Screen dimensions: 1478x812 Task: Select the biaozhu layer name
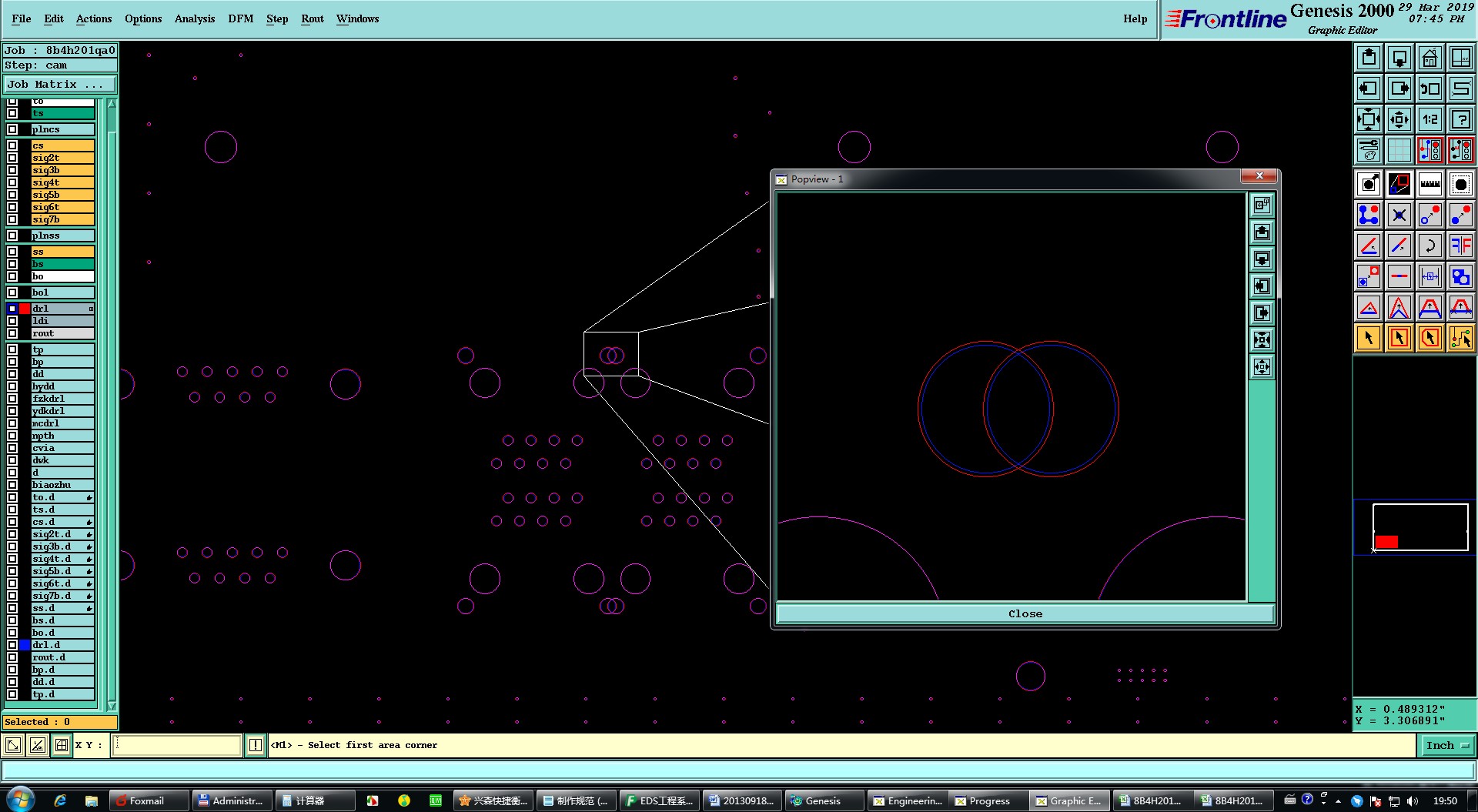click(x=62, y=485)
